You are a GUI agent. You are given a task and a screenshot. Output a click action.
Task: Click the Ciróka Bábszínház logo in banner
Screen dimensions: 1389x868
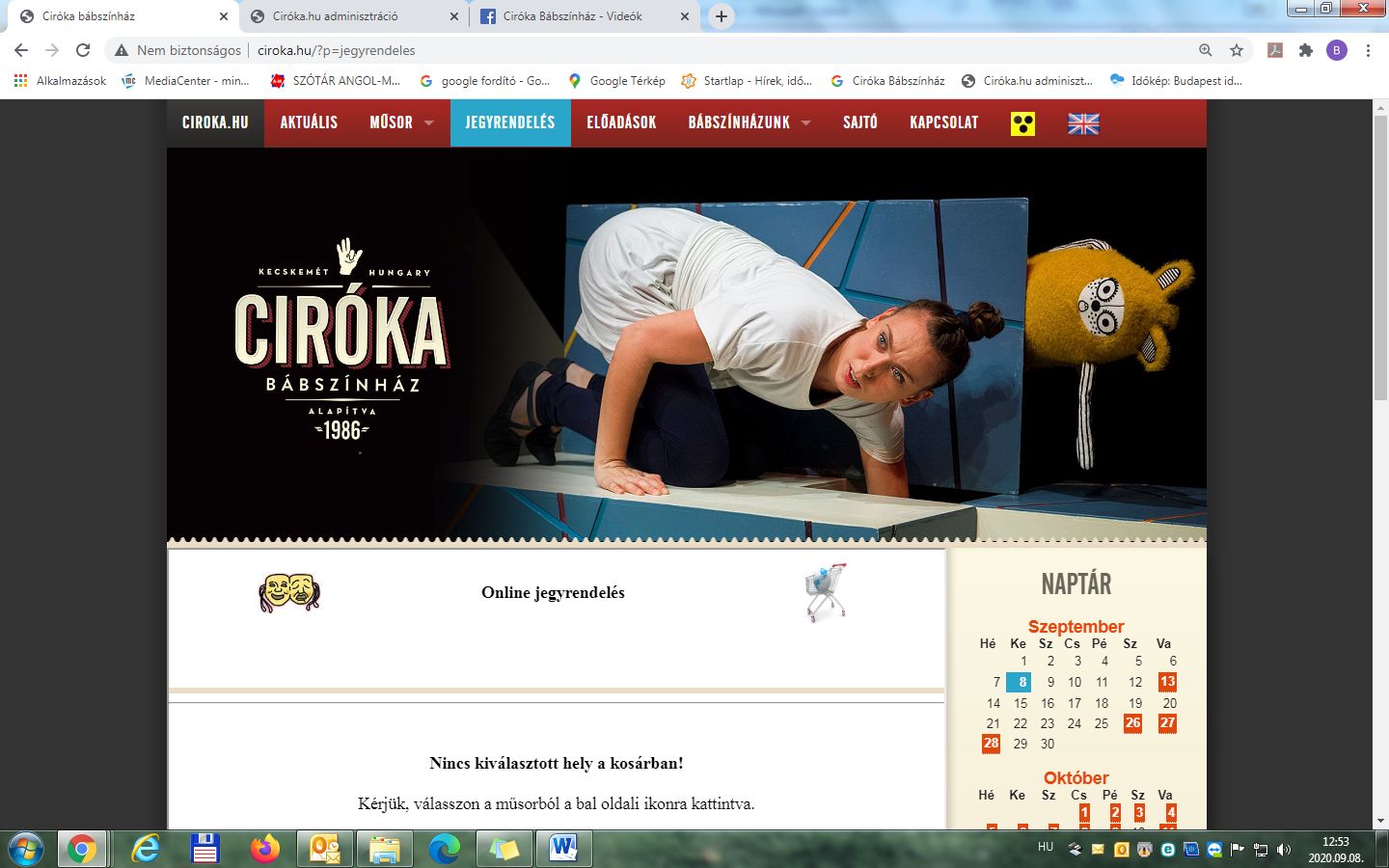tap(341, 340)
